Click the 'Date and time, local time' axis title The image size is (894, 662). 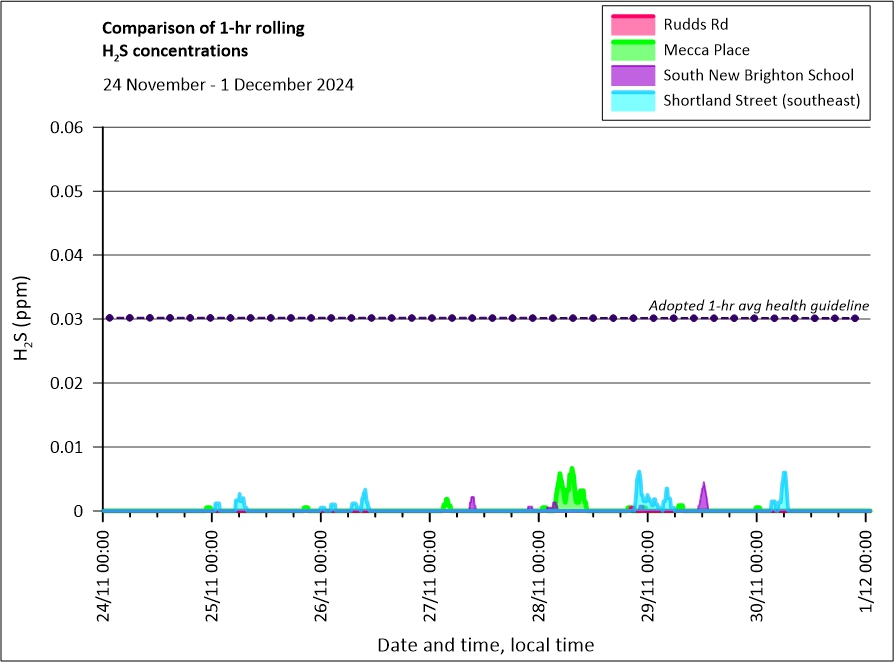click(485, 645)
